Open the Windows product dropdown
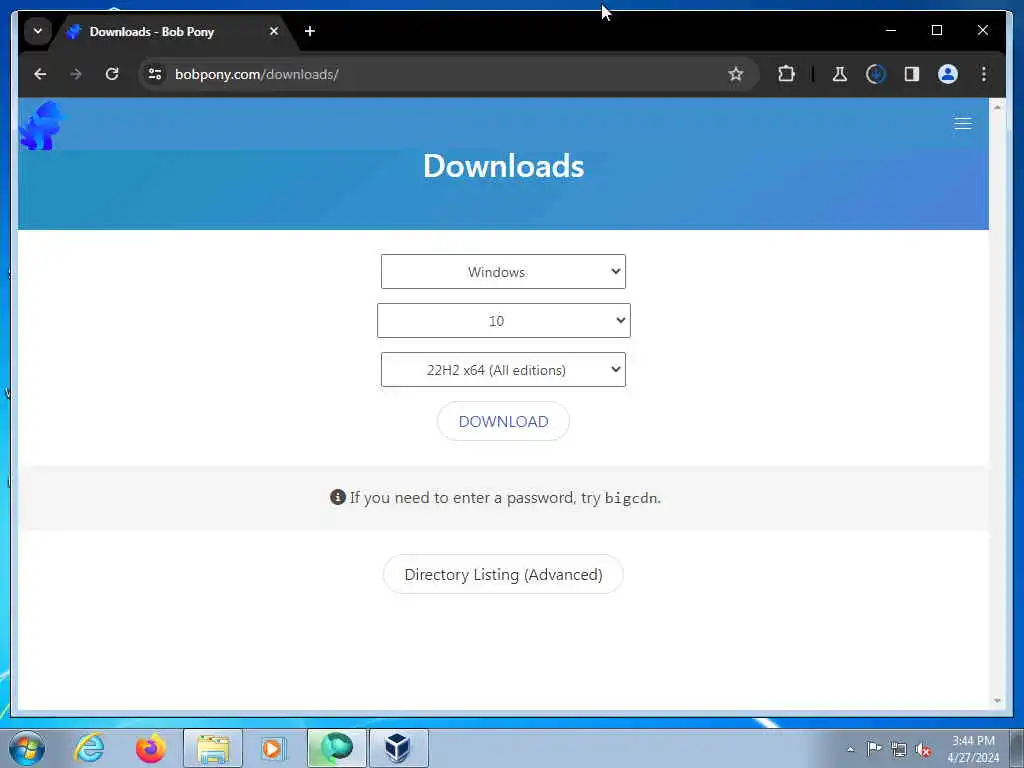The height and width of the screenshot is (768, 1024). tap(503, 272)
